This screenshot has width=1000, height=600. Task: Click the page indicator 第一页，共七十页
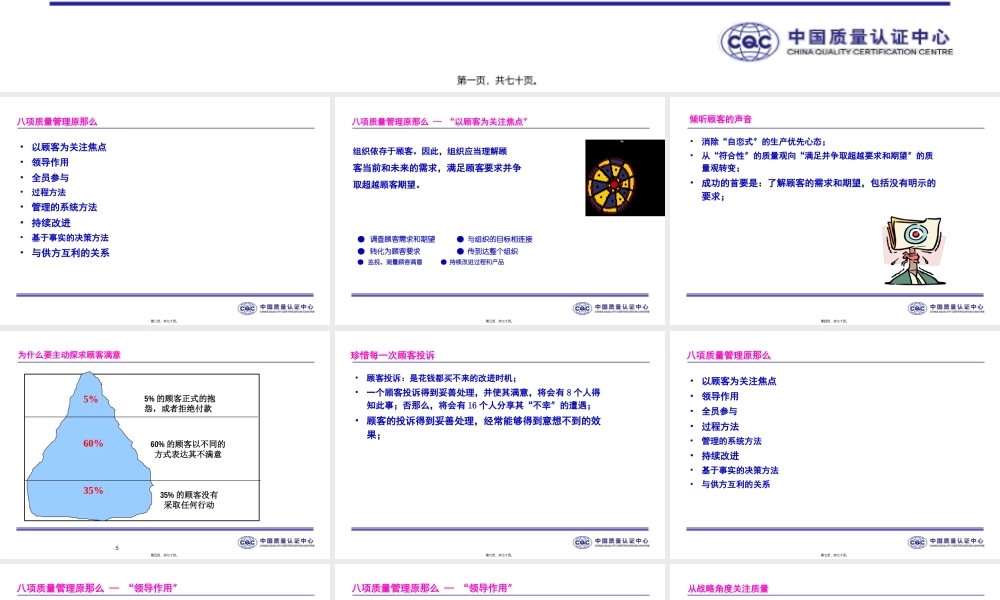[500, 78]
